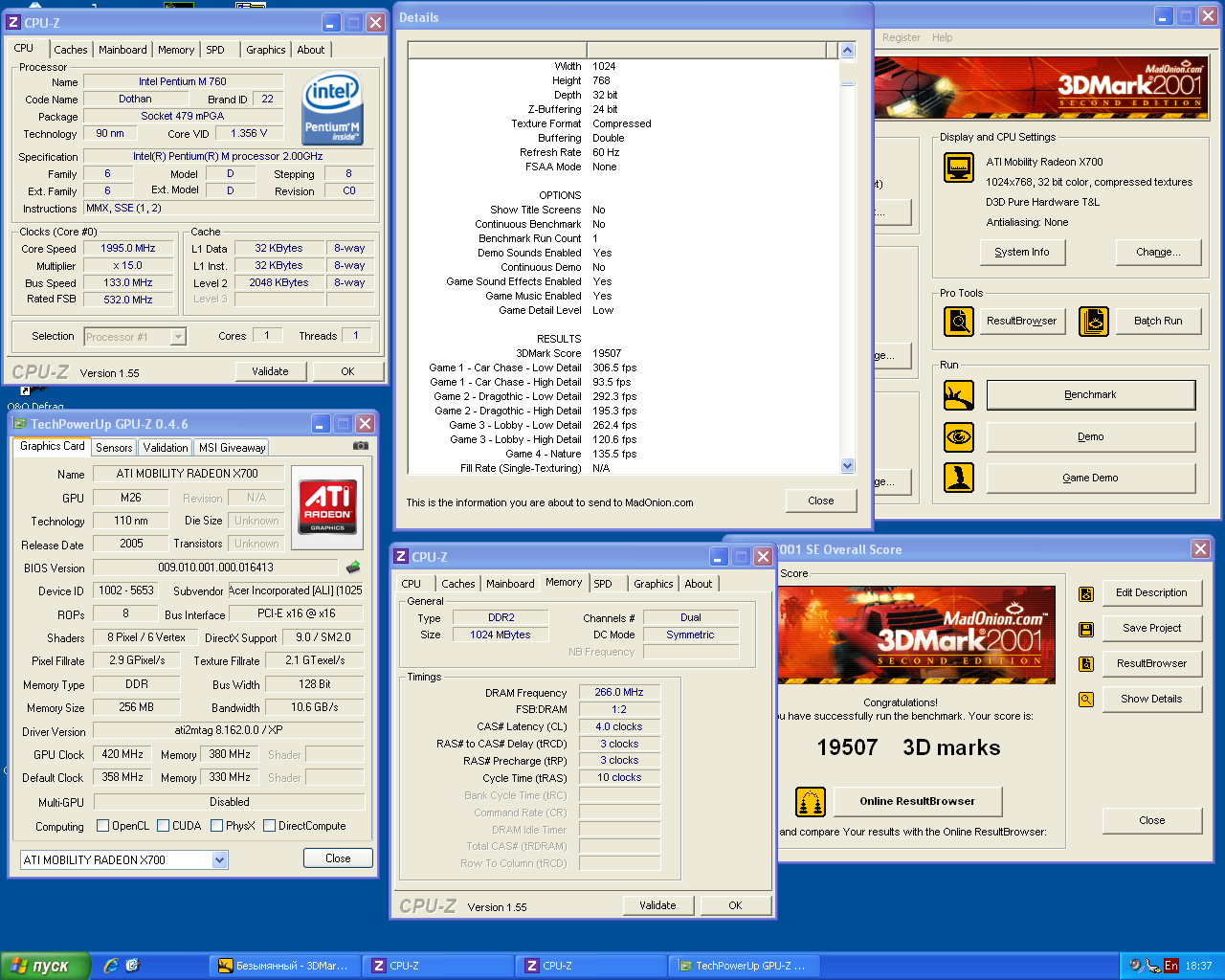Viewport: 1225px width, 980px height.
Task: Click the 3DMark Score value 19507 in Details
Action: click(x=607, y=353)
